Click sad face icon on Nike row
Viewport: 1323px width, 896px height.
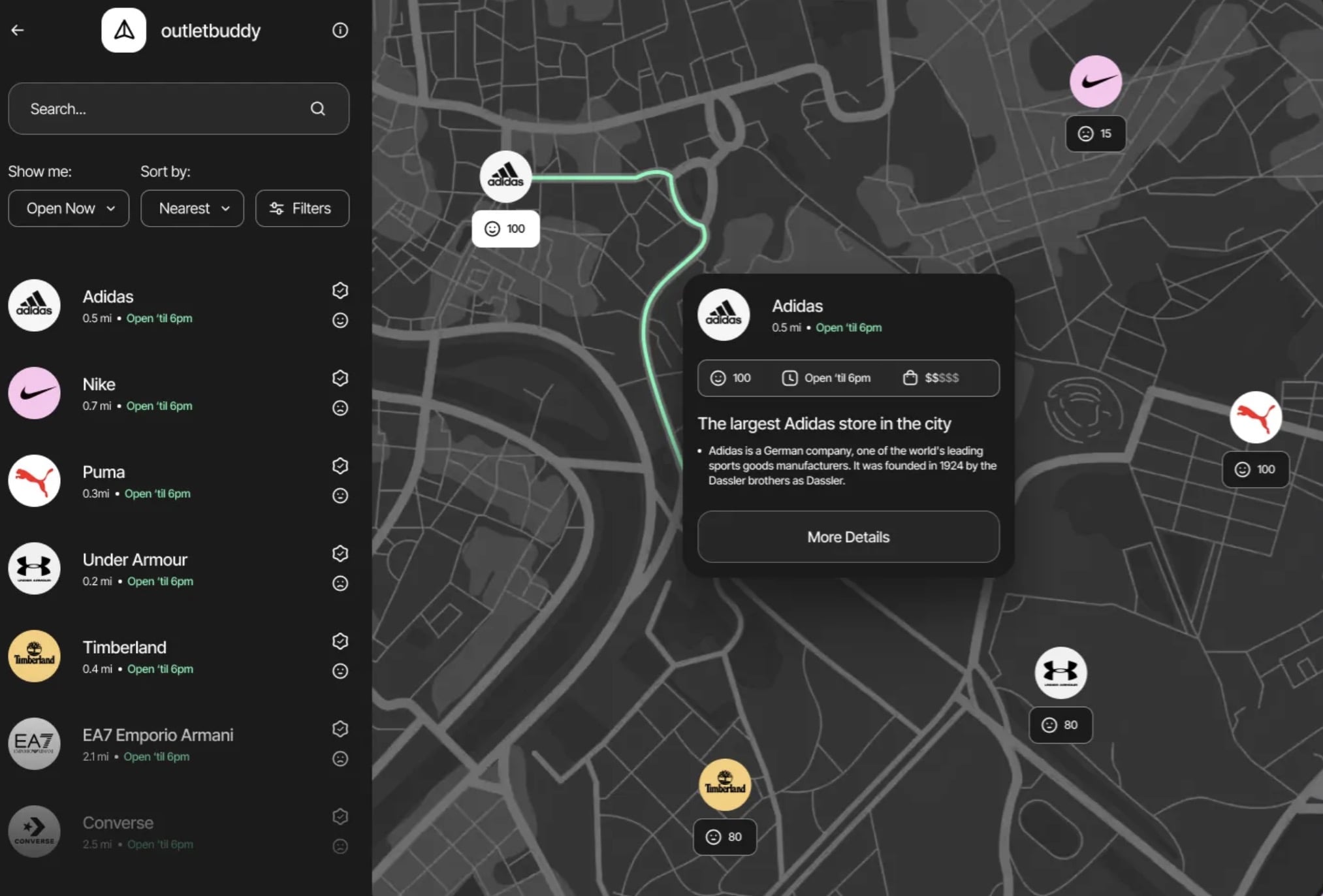tap(340, 408)
